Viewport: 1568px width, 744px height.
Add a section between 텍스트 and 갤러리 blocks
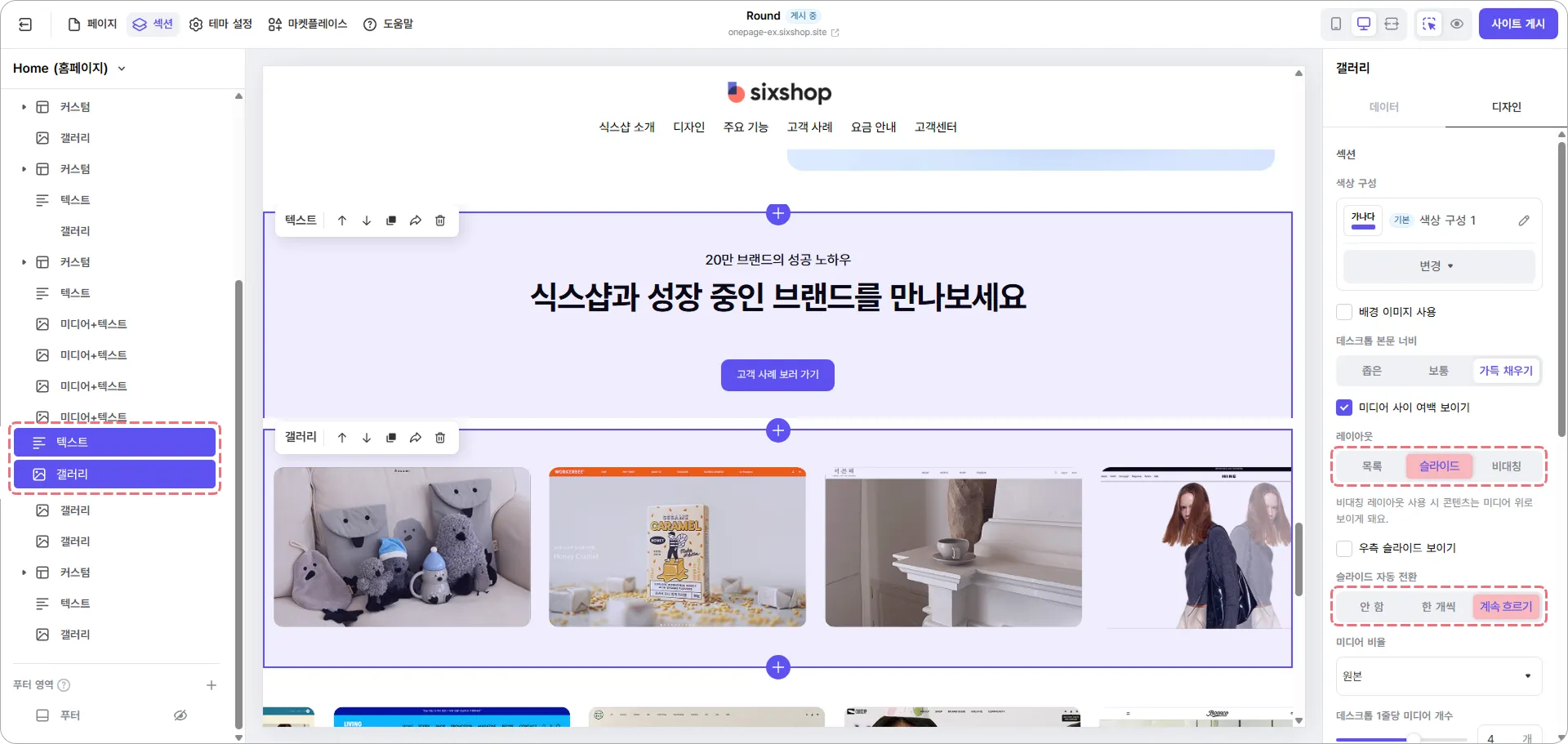tap(778, 430)
